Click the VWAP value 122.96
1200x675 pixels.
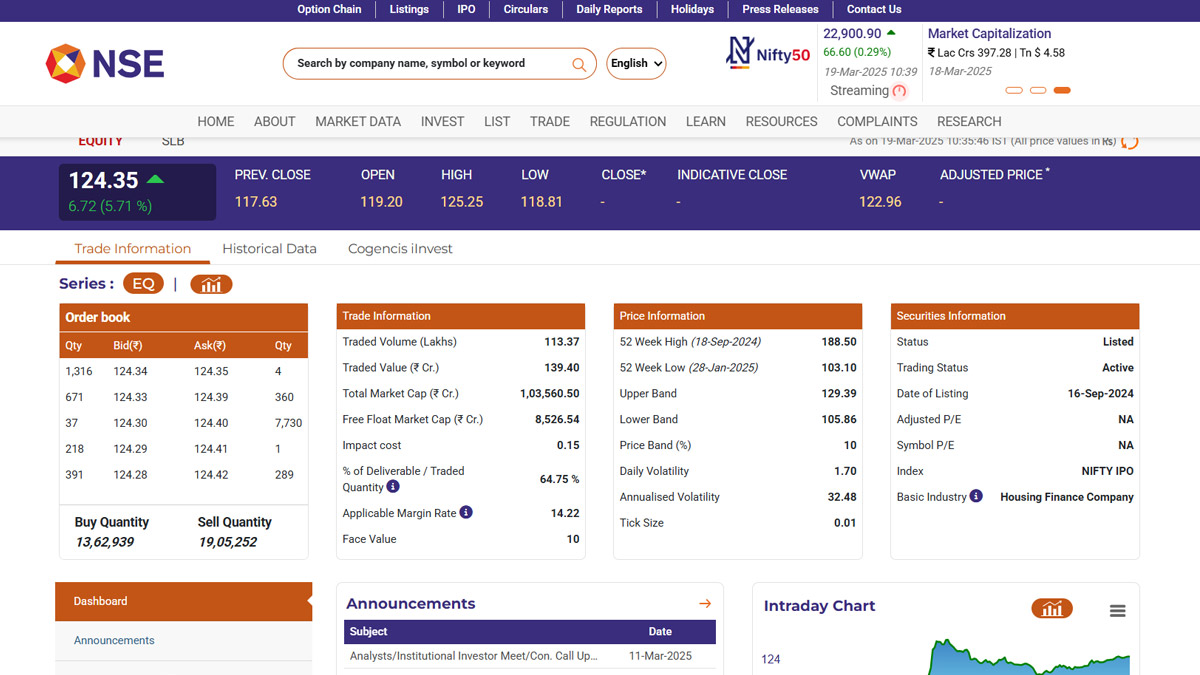point(880,202)
